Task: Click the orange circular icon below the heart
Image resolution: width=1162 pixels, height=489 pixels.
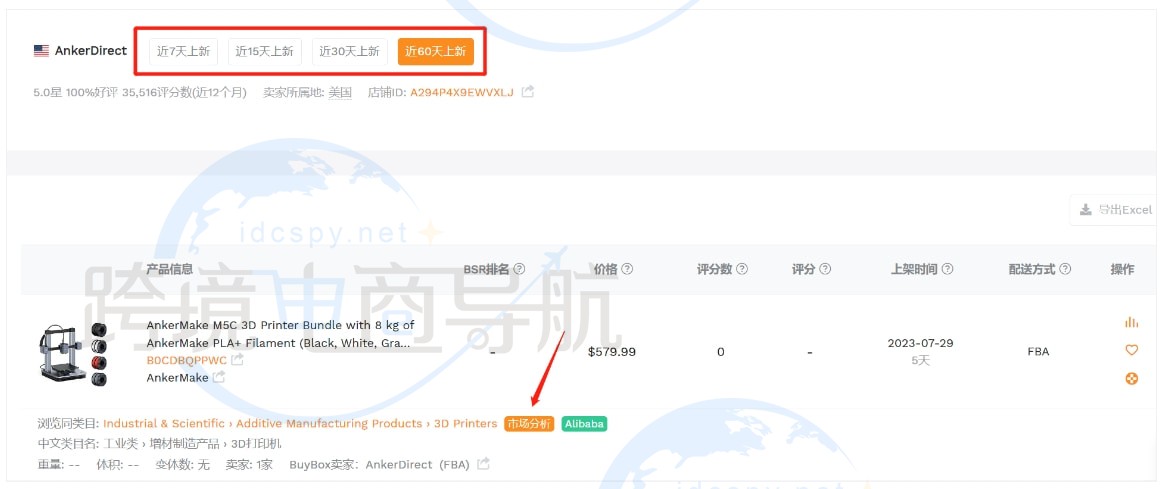Action: 1132,379
